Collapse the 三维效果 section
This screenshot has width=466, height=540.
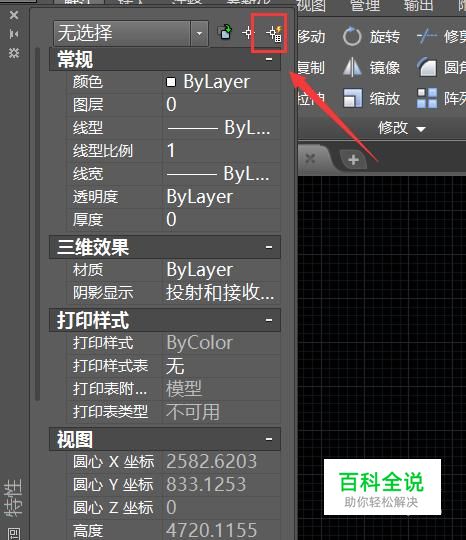click(269, 247)
